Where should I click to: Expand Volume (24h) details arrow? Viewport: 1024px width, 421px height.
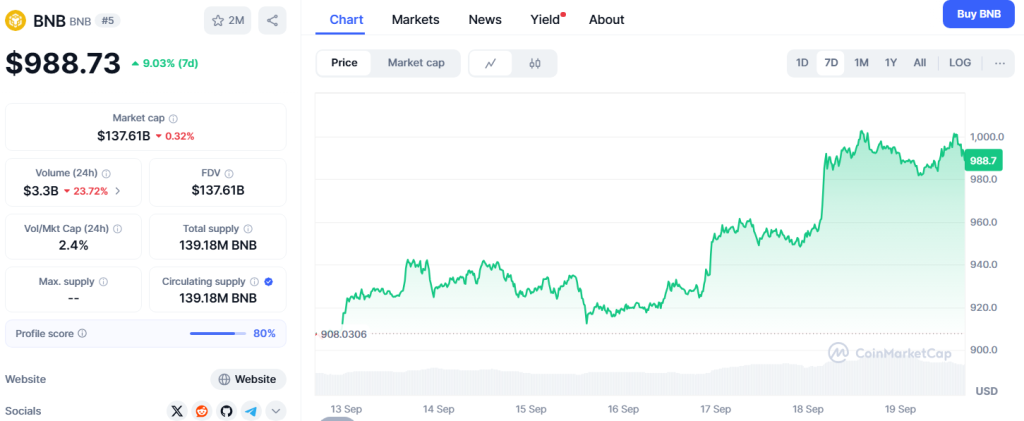pyautogui.click(x=118, y=191)
